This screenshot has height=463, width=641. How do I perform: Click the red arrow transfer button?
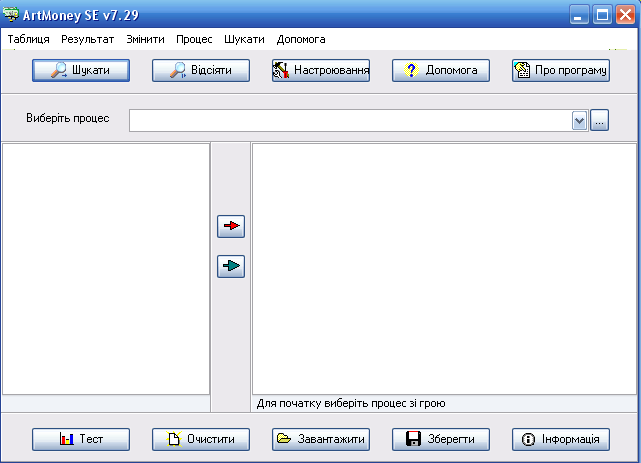click(x=231, y=226)
